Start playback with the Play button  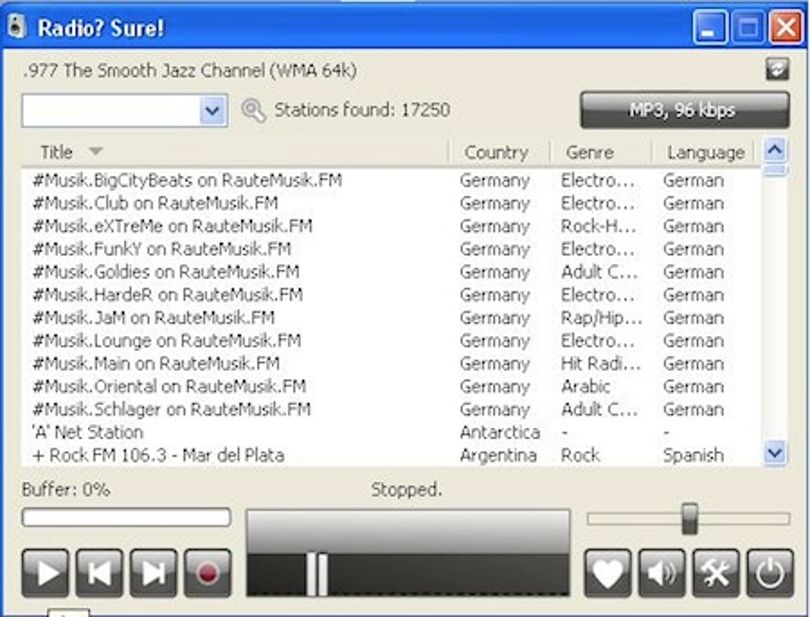(45, 573)
